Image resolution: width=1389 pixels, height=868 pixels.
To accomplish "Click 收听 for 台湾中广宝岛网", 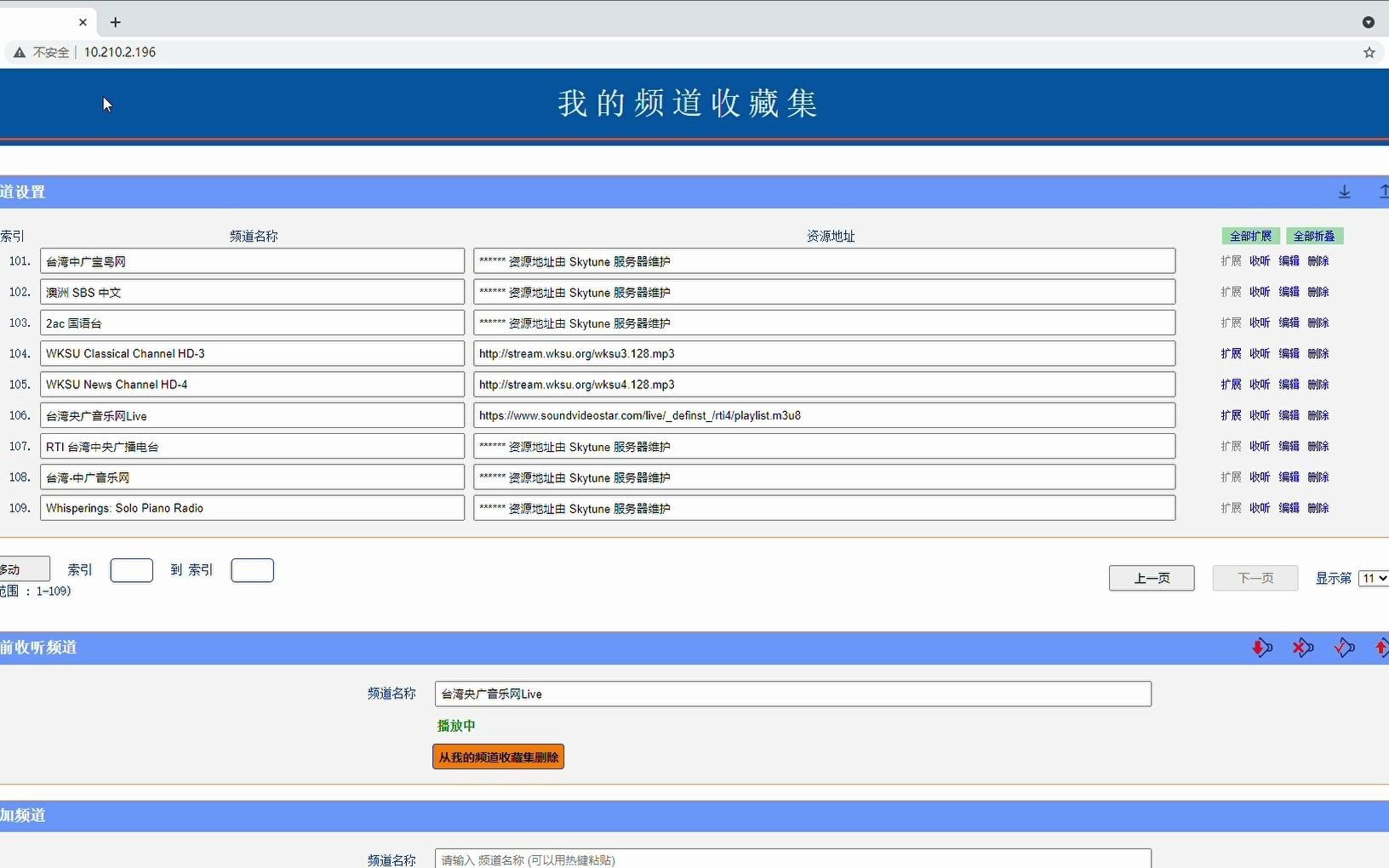I will coord(1260,261).
